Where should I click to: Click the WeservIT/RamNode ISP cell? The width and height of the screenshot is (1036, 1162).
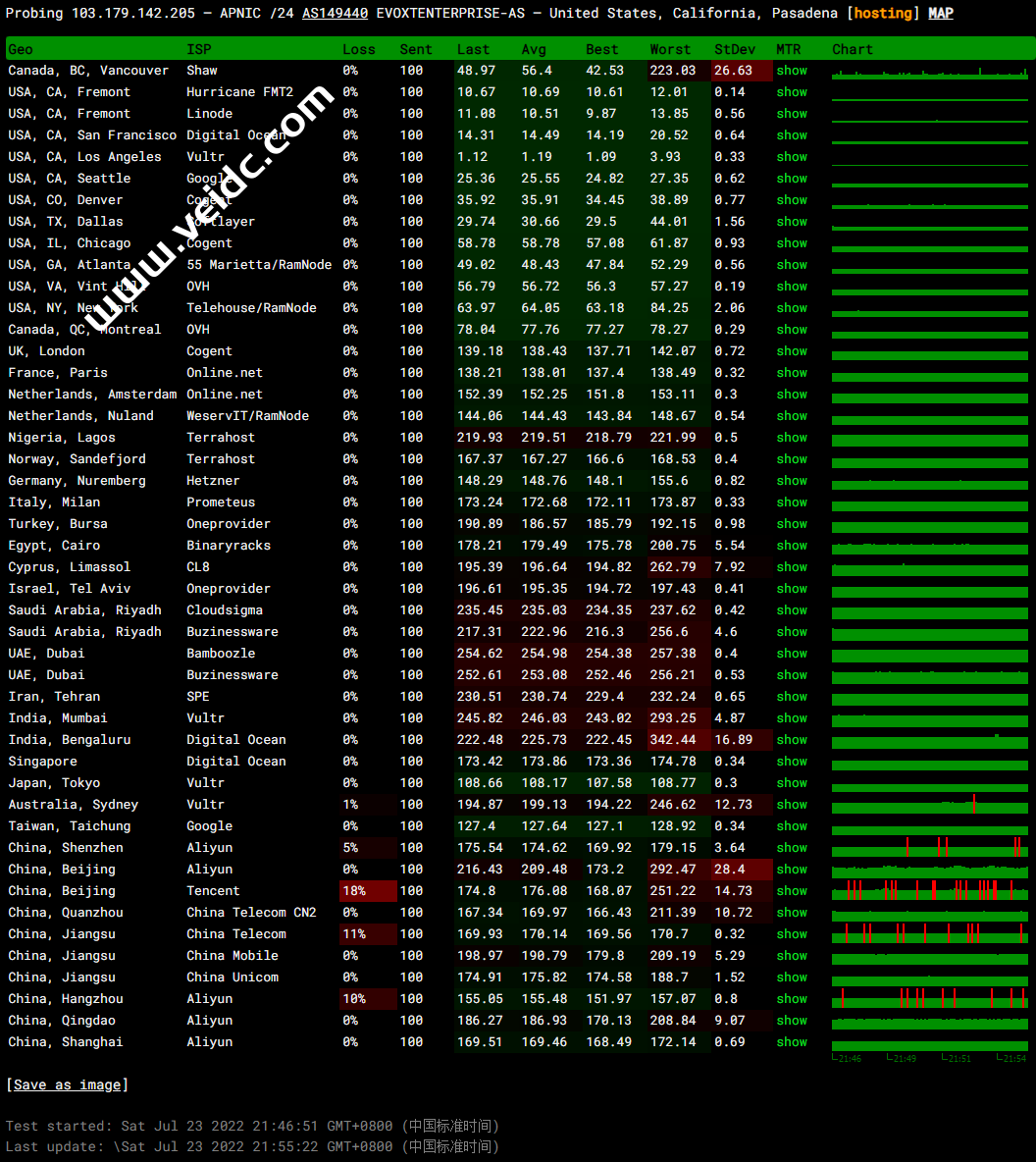247,416
